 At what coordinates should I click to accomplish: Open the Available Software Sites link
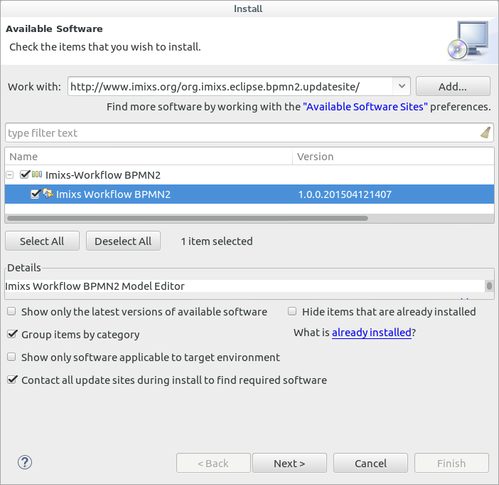coord(365,107)
